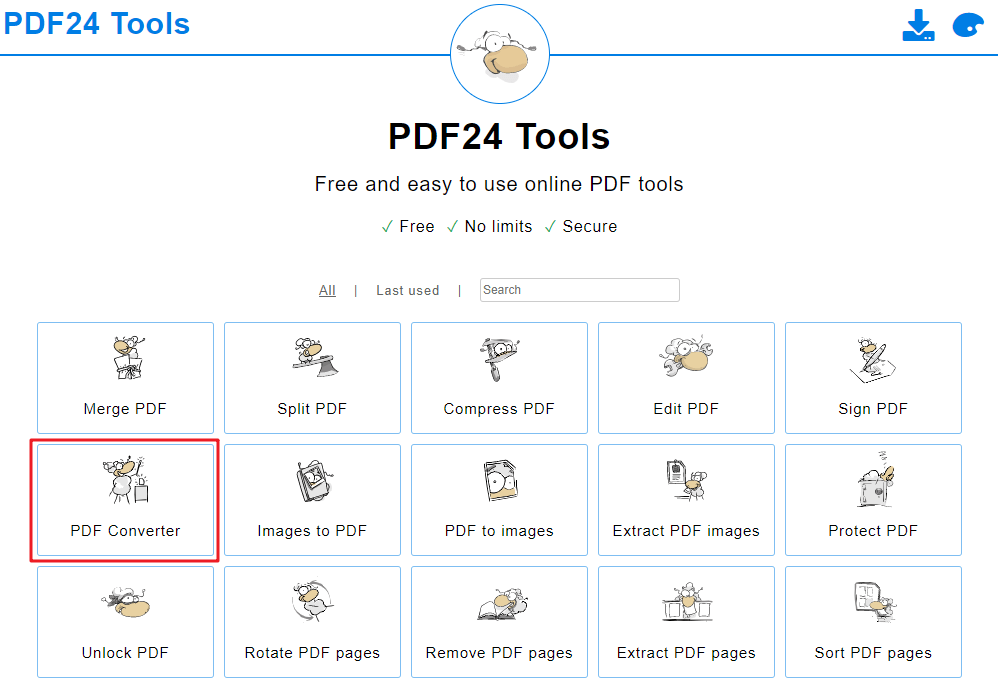Select the Split PDF tool
The width and height of the screenshot is (998, 682).
pos(312,378)
